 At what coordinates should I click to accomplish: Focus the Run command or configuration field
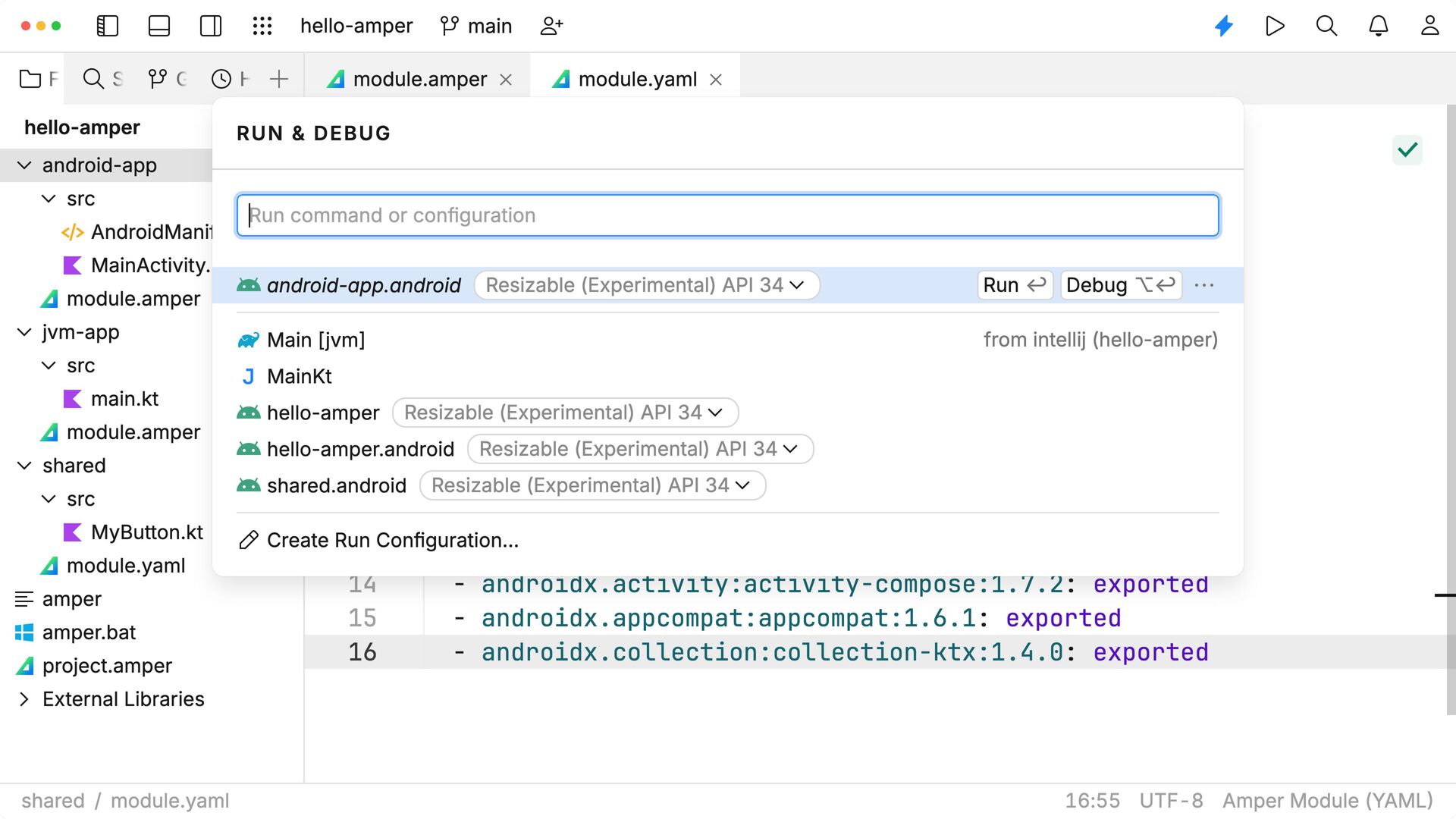coord(728,215)
